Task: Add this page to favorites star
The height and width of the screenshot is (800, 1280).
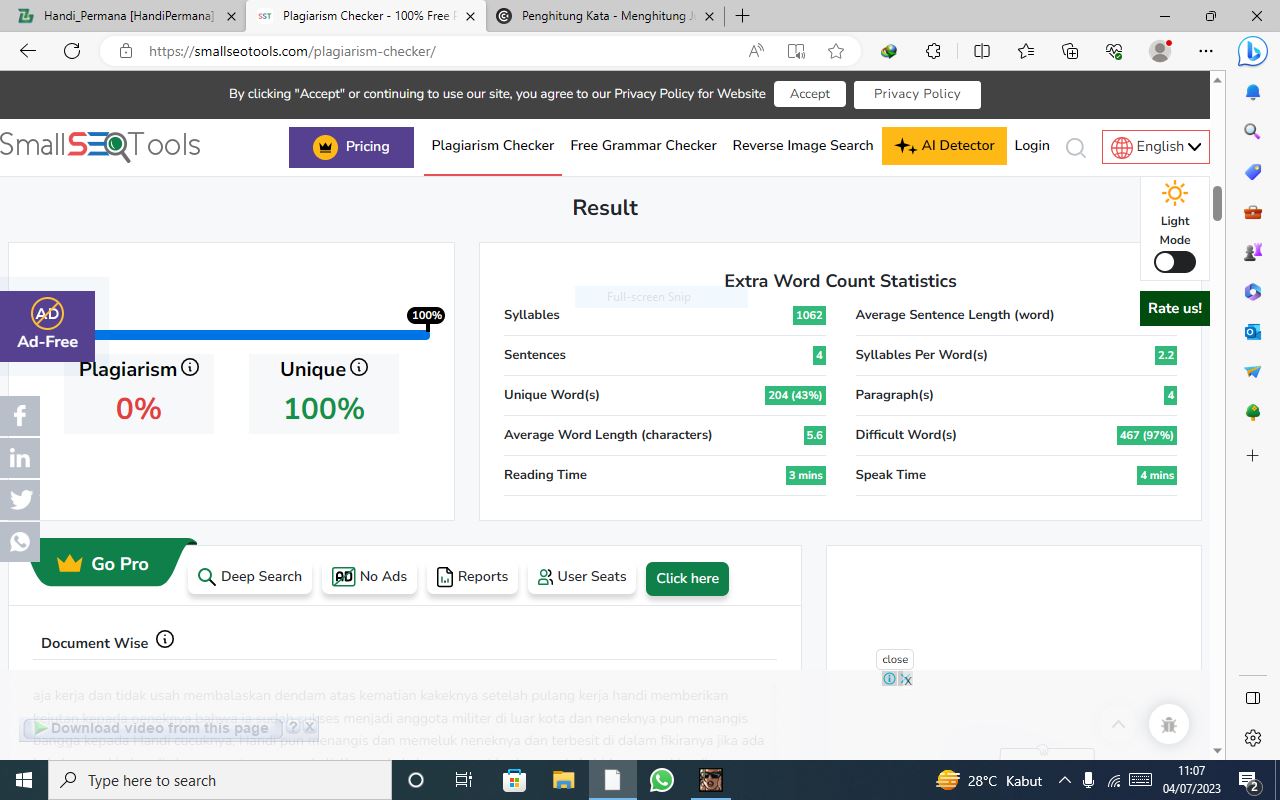Action: [836, 51]
